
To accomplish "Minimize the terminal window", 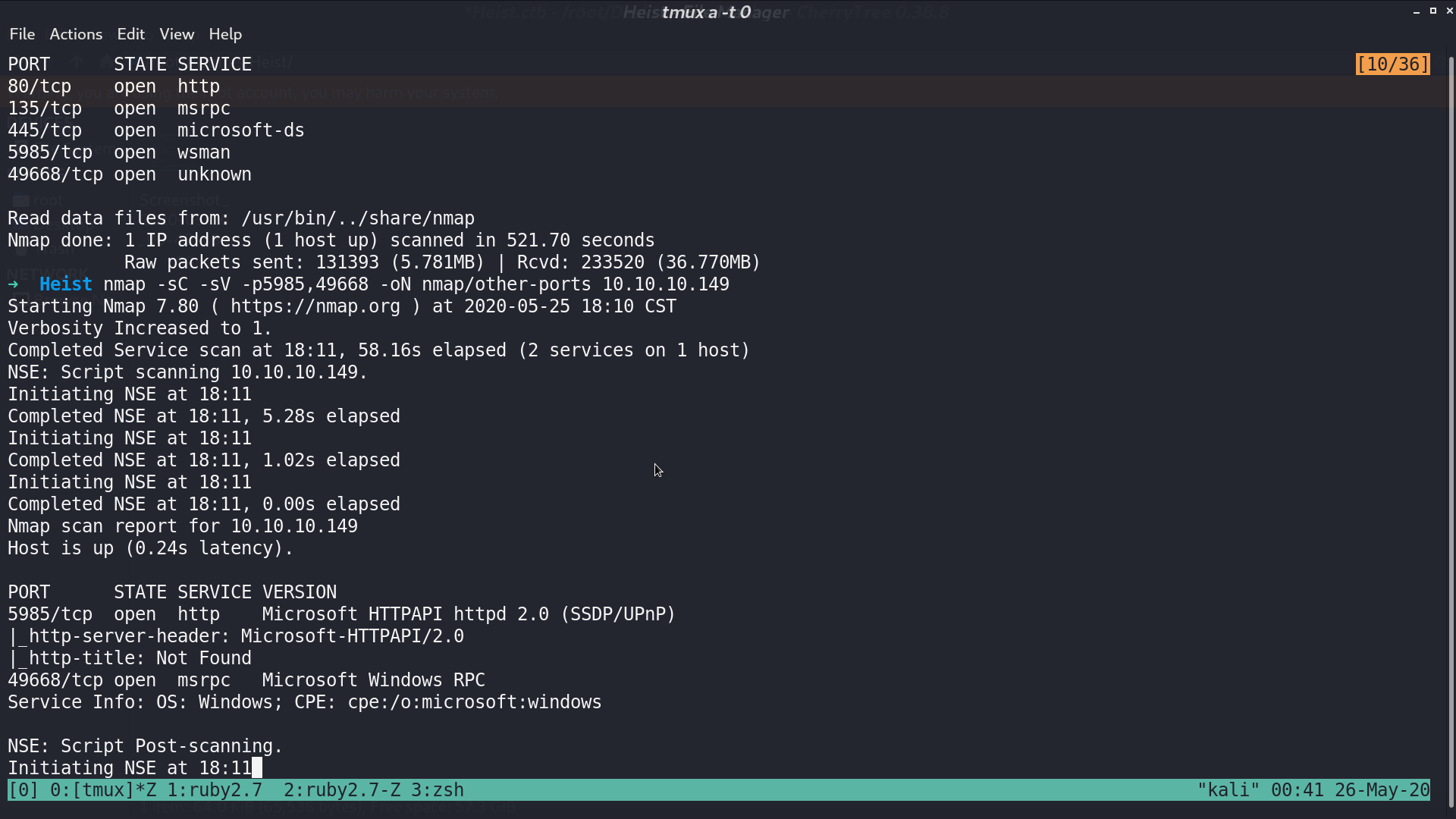I will (1417, 11).
